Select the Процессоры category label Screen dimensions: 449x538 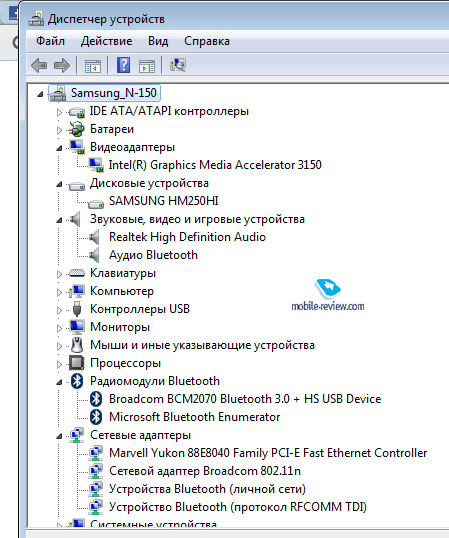pyautogui.click(x=125, y=363)
